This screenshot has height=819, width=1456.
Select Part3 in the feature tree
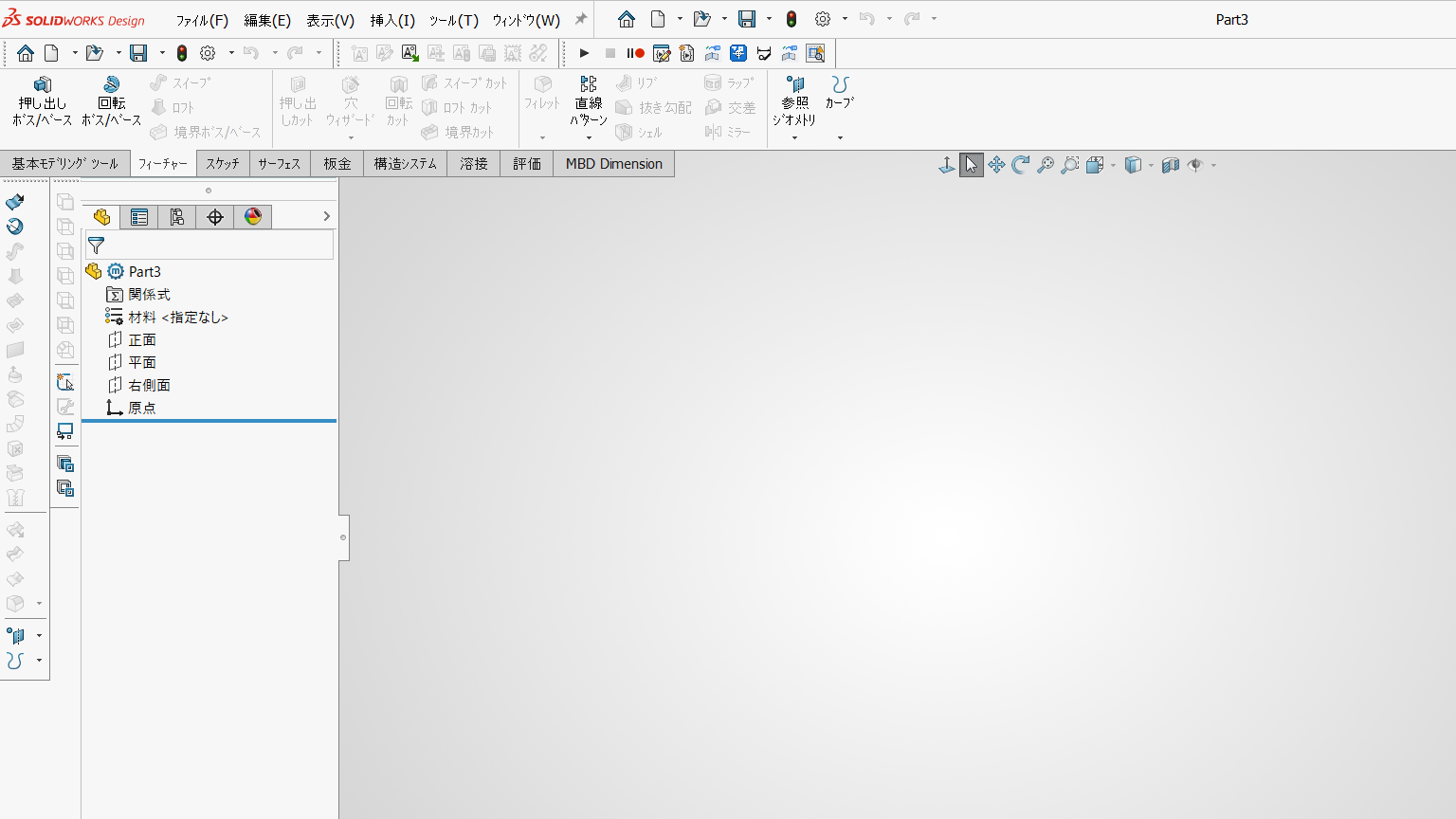(x=145, y=272)
